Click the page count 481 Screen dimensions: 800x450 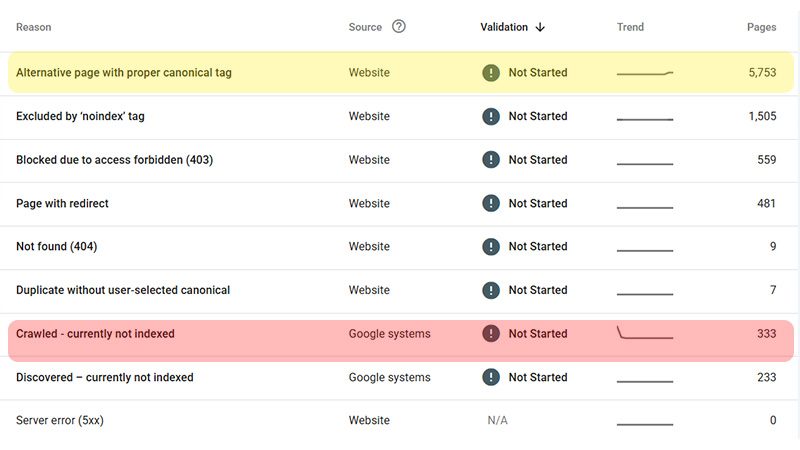point(766,204)
